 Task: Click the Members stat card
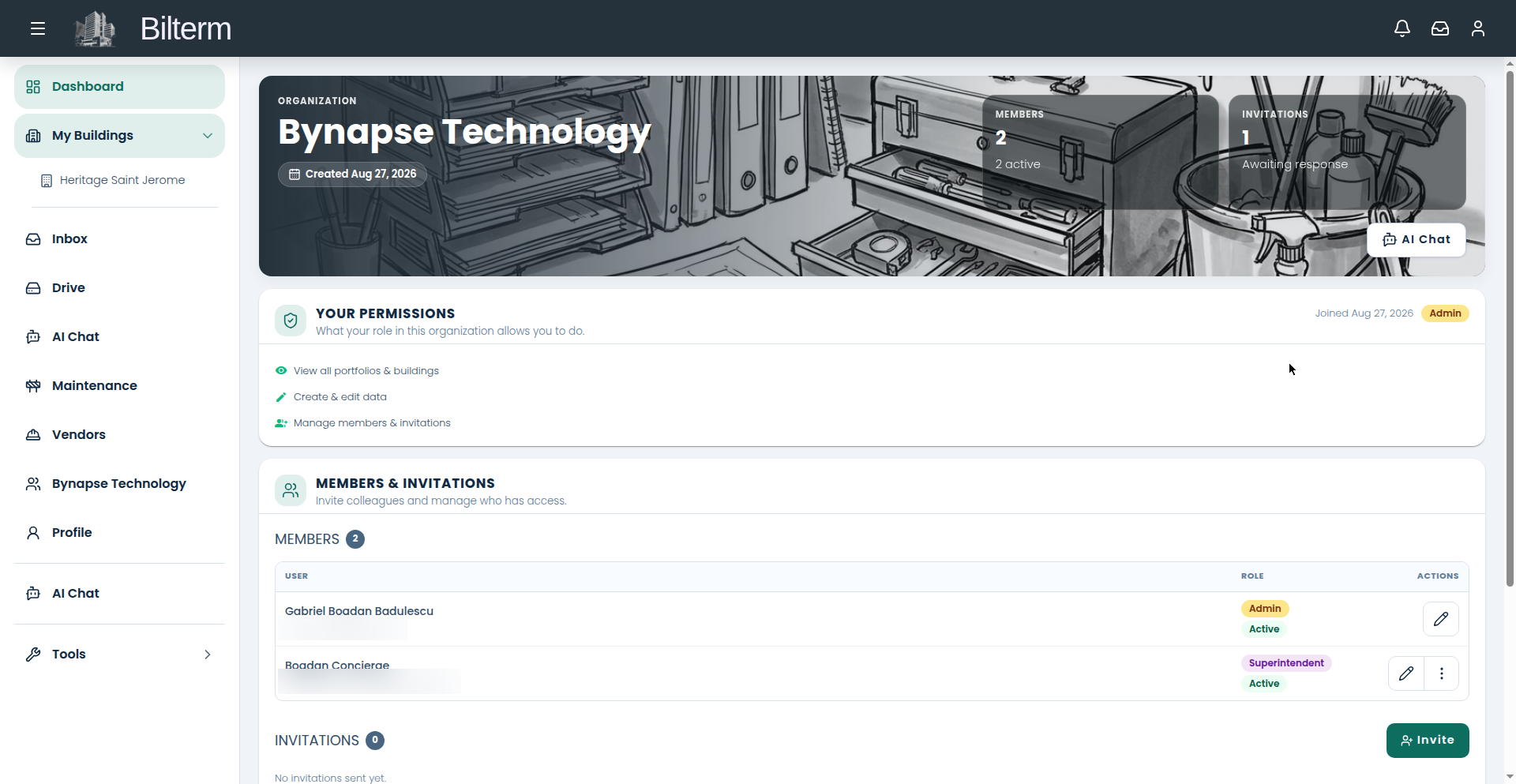pyautogui.click(x=1100, y=152)
